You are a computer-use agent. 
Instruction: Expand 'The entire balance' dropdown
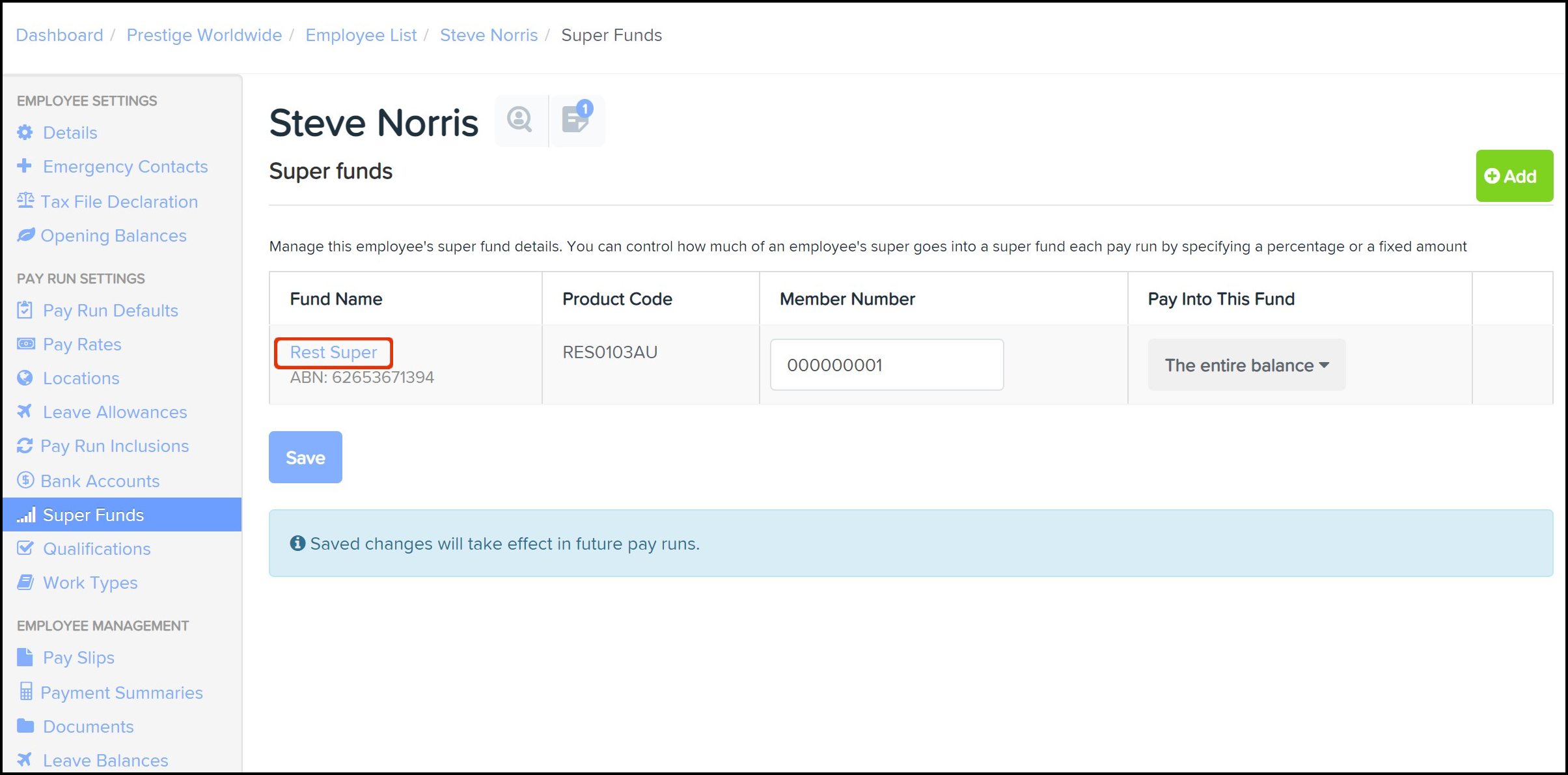click(x=1246, y=365)
